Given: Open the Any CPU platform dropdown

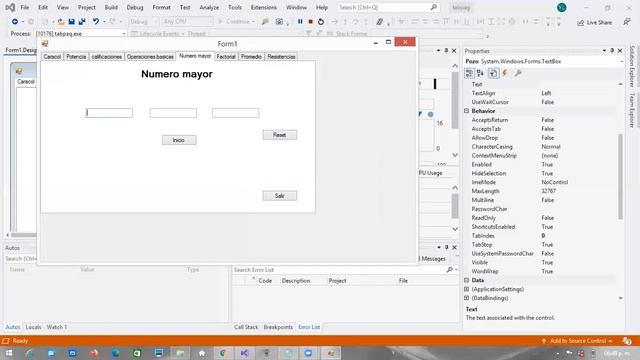Looking at the screenshot, I should click(187, 22).
